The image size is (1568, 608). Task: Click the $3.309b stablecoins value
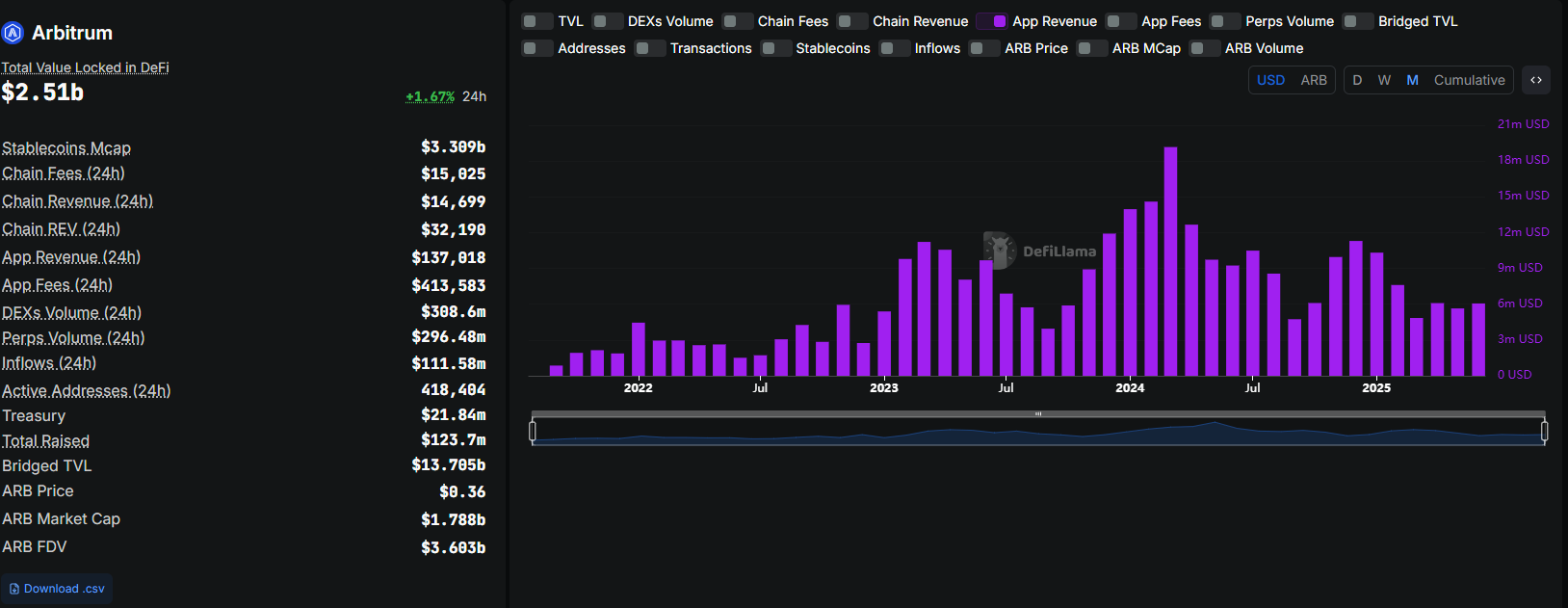click(453, 147)
